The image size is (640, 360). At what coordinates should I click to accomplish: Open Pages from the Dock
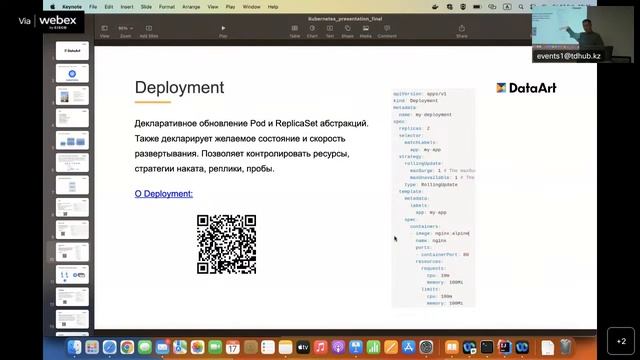[x=391, y=347]
